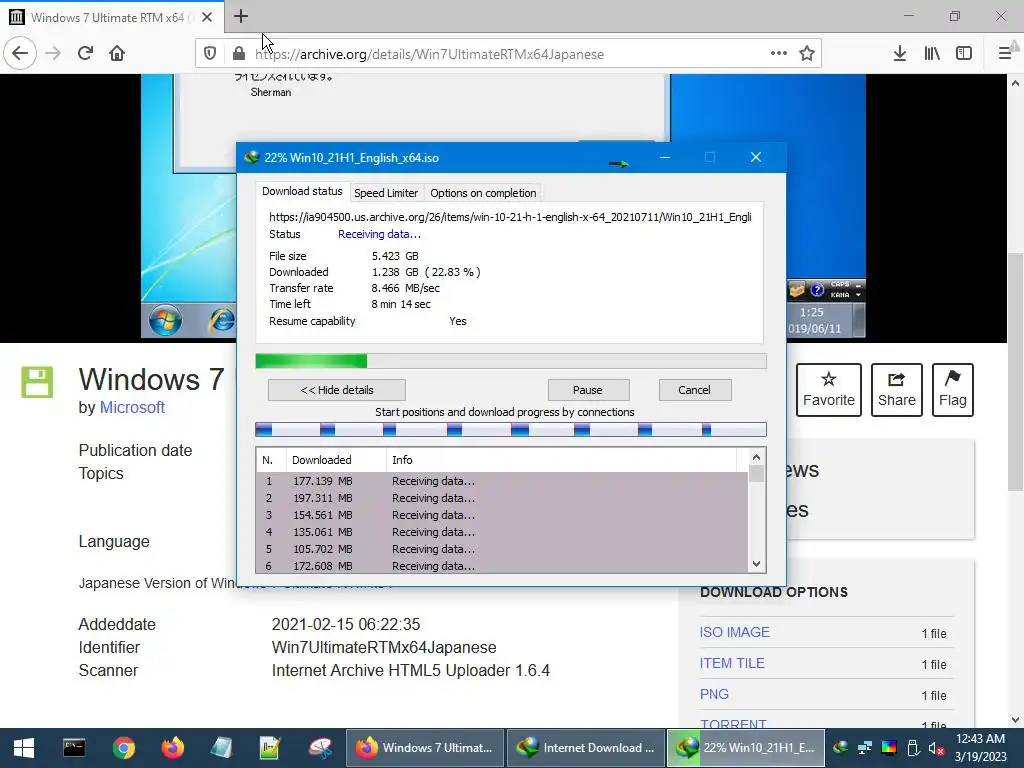
Task: Click the Firefox forward arrow
Action: [53, 54]
